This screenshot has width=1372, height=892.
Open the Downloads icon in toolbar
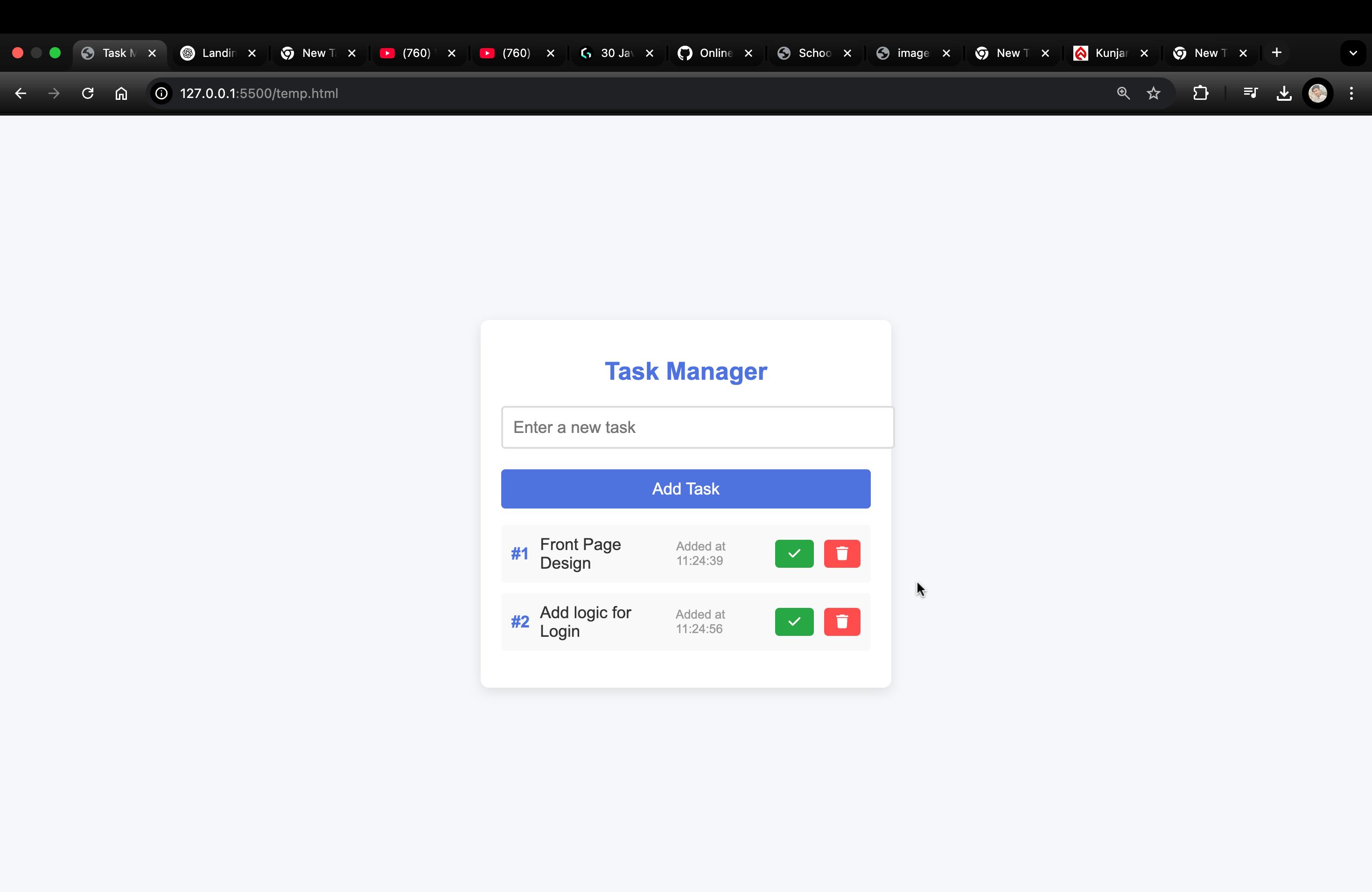coord(1284,93)
